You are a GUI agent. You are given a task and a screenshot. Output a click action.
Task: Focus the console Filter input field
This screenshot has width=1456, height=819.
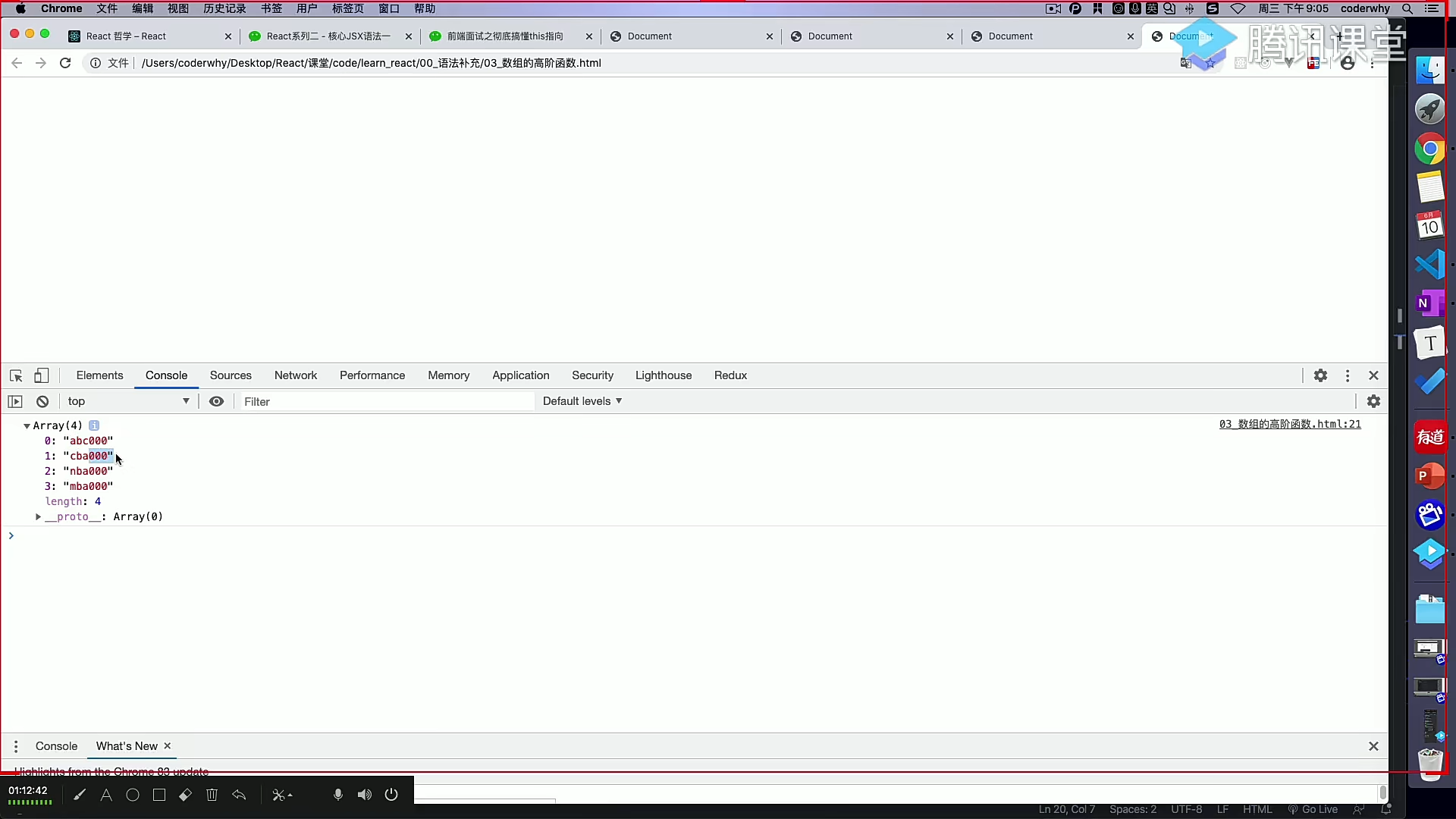click(x=387, y=401)
